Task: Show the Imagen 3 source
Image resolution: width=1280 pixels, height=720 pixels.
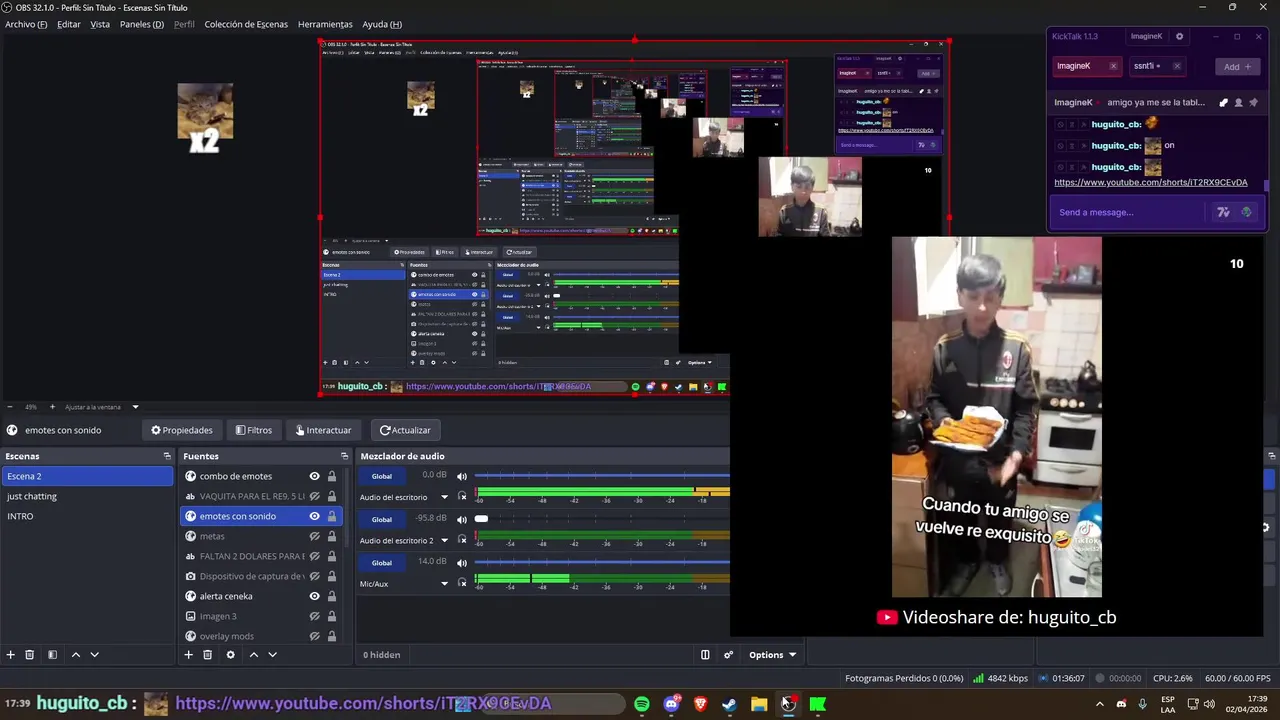Action: coord(314,616)
